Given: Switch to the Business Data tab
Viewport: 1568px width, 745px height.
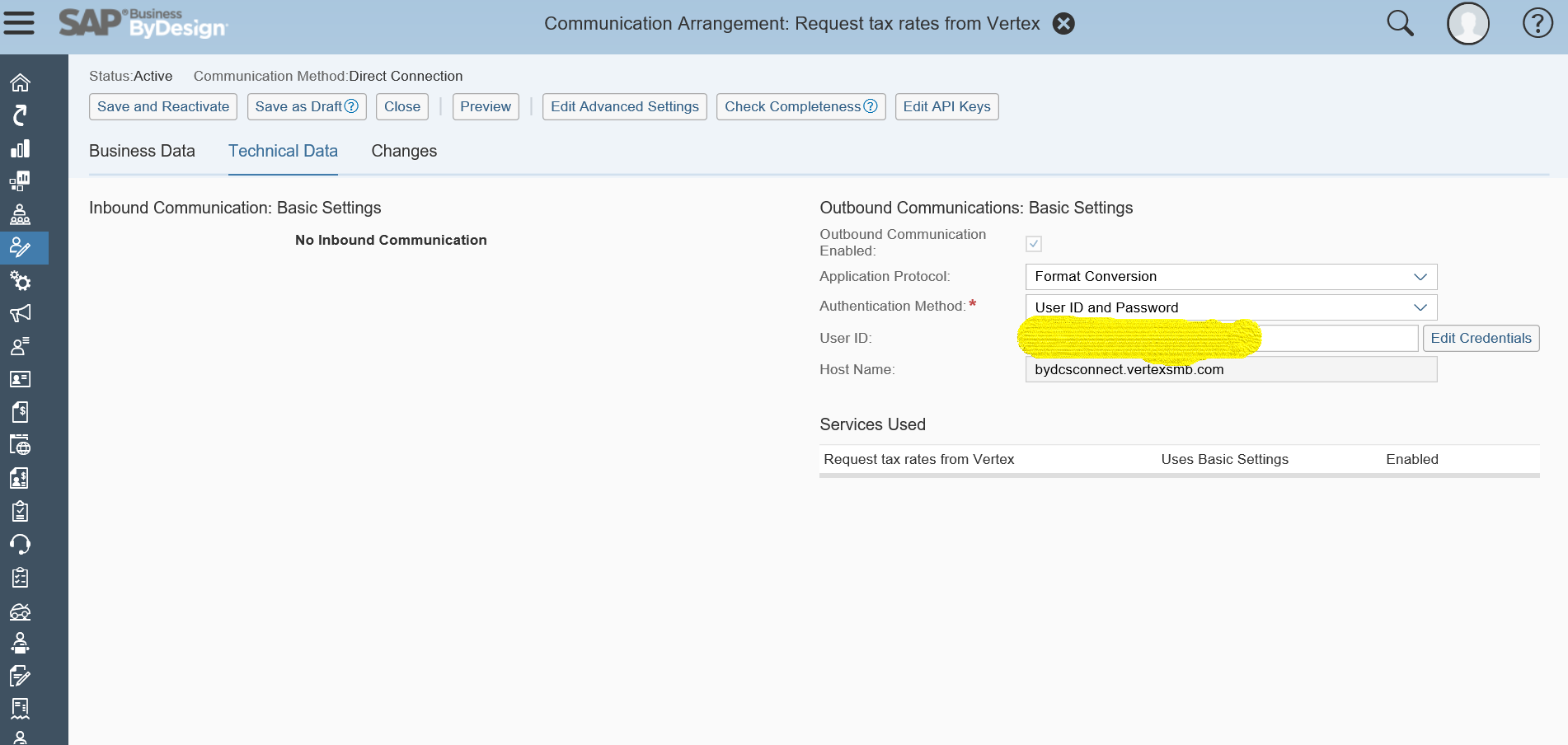Looking at the screenshot, I should tap(142, 152).
